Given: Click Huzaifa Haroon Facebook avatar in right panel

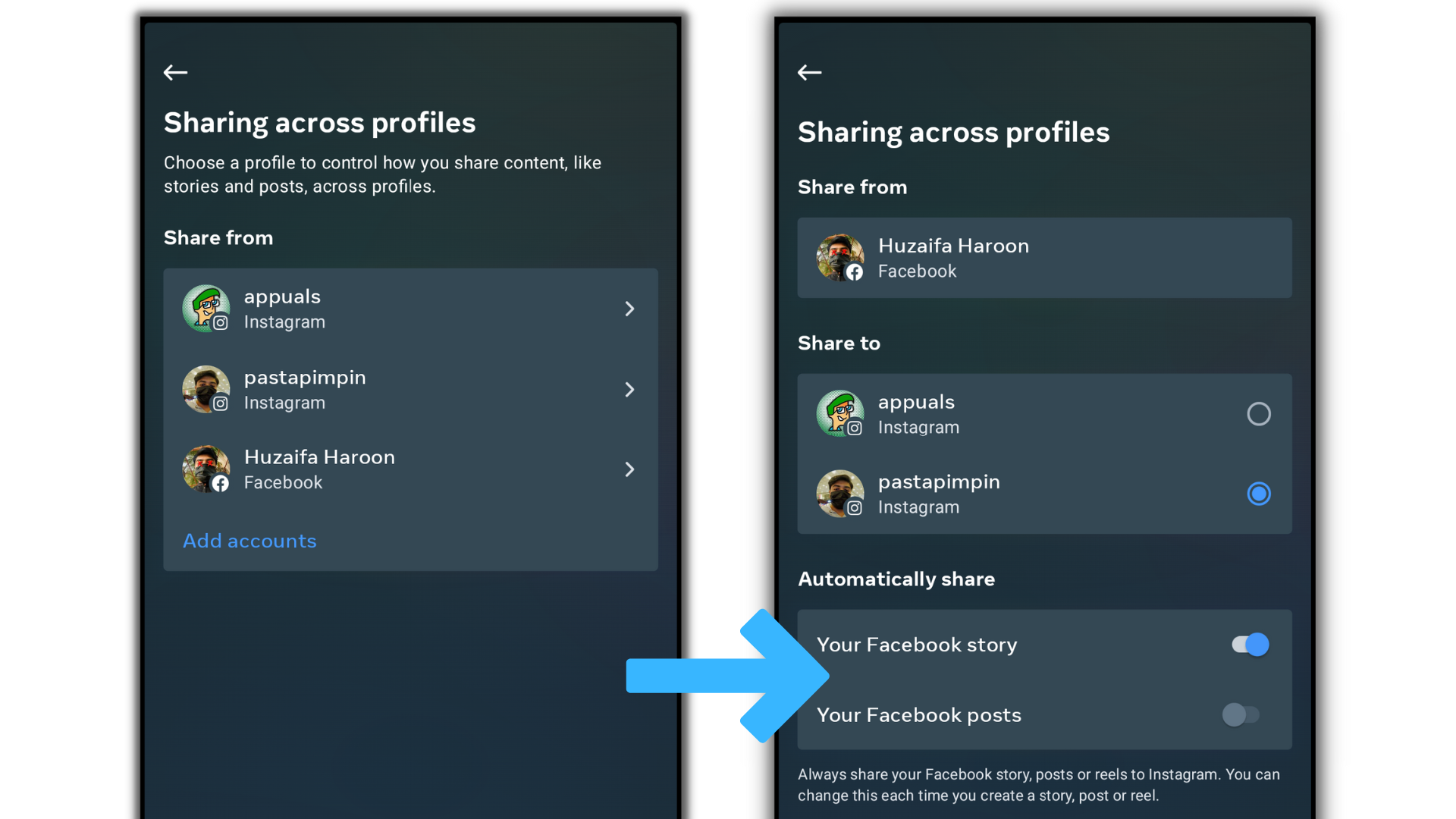Looking at the screenshot, I should click(839, 258).
